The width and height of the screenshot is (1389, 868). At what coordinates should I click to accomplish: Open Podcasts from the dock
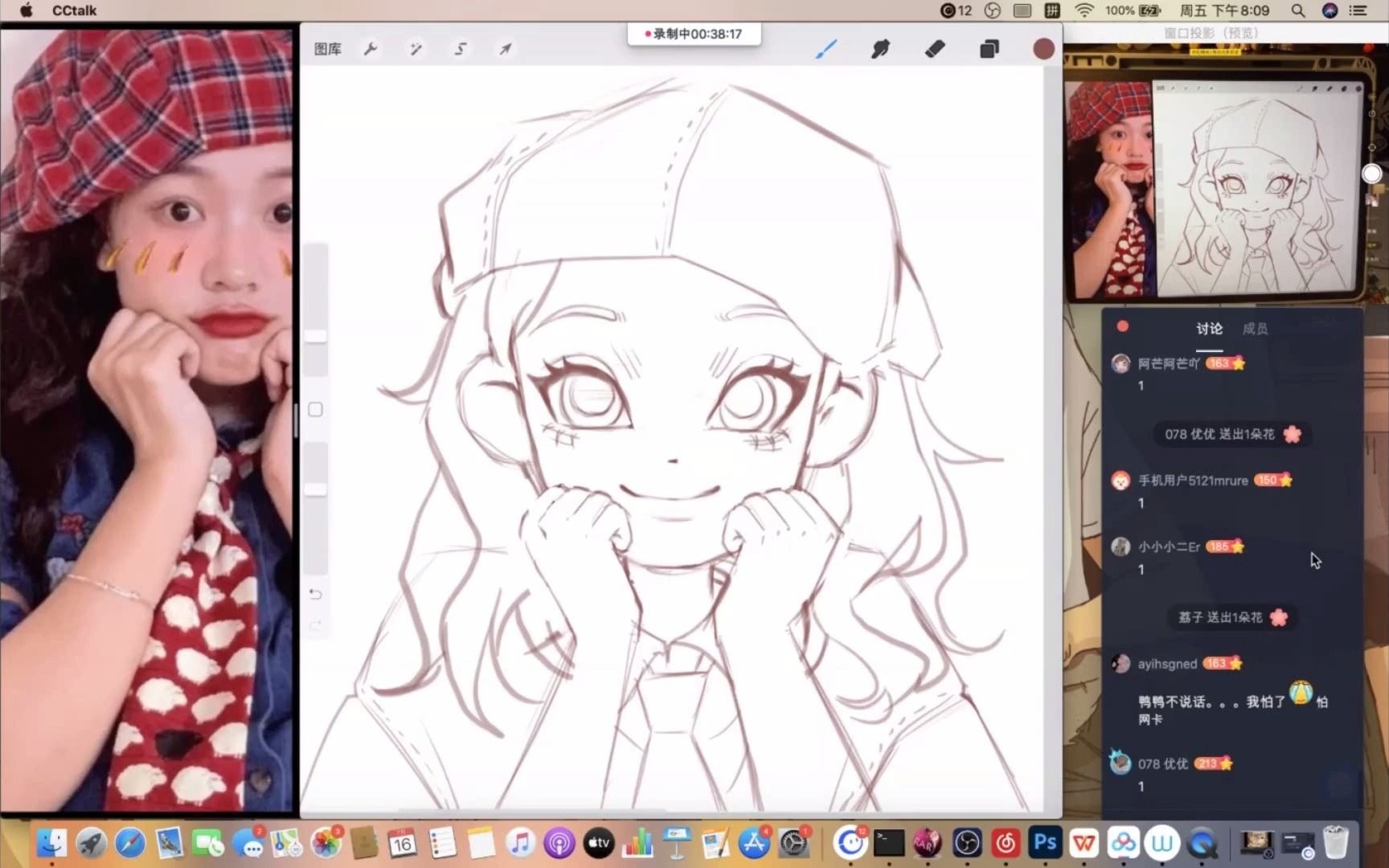pyautogui.click(x=559, y=843)
